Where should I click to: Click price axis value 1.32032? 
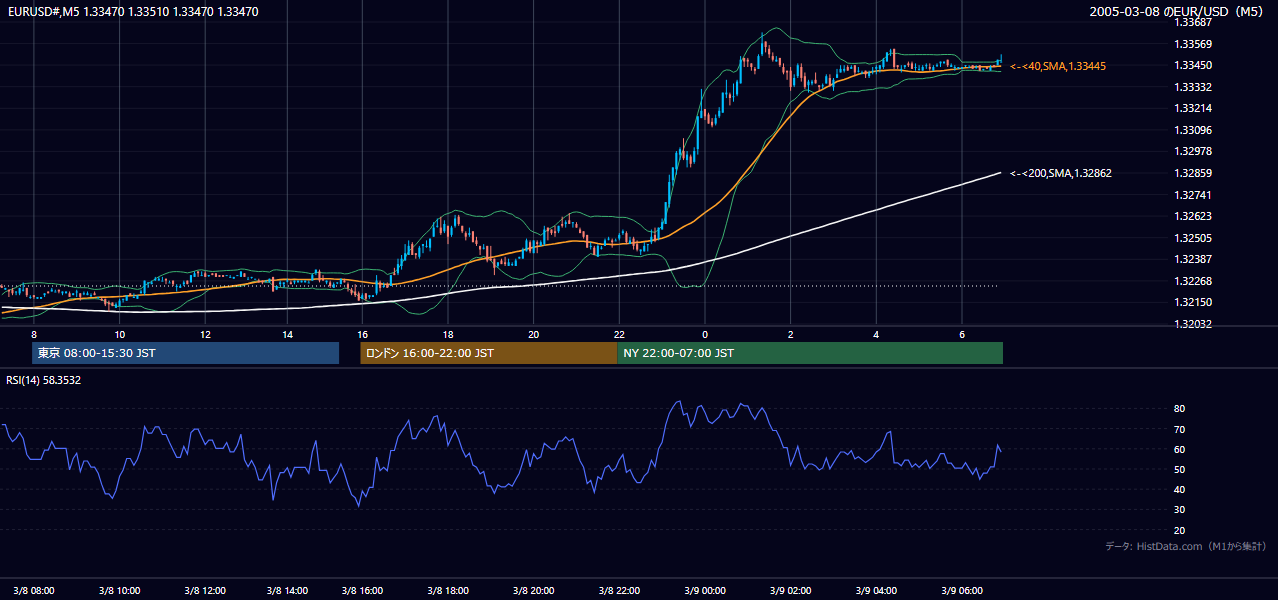(1193, 324)
